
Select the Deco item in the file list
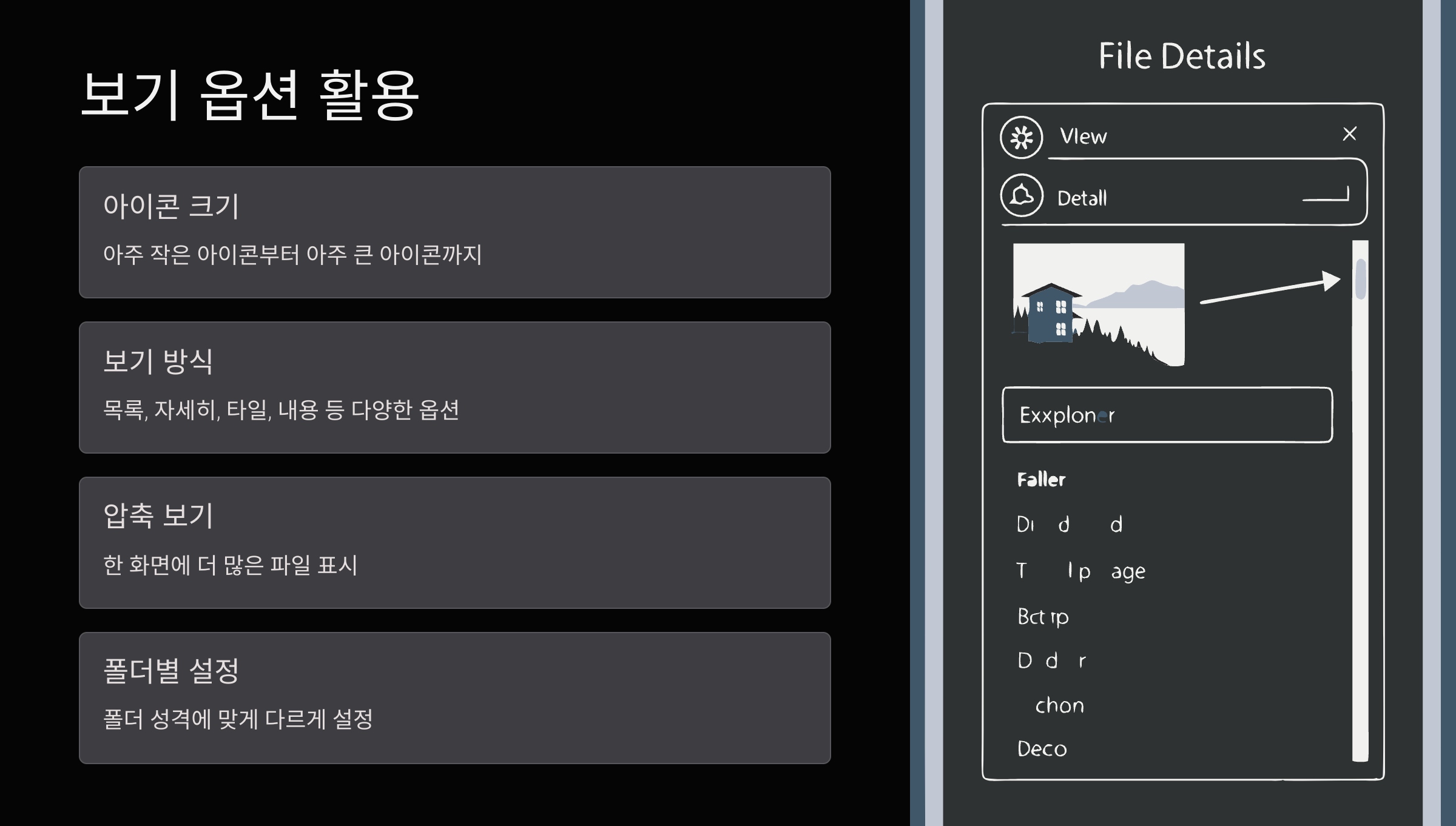[1042, 749]
